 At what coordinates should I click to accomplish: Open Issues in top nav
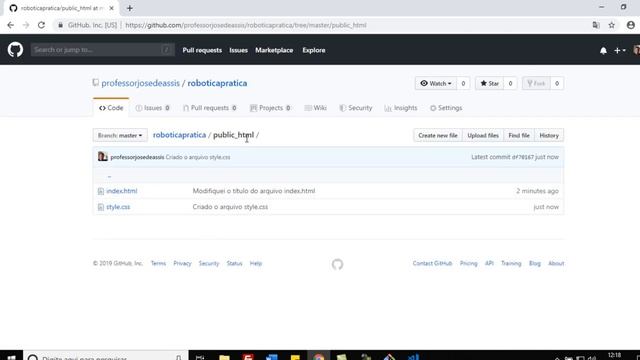pos(238,50)
